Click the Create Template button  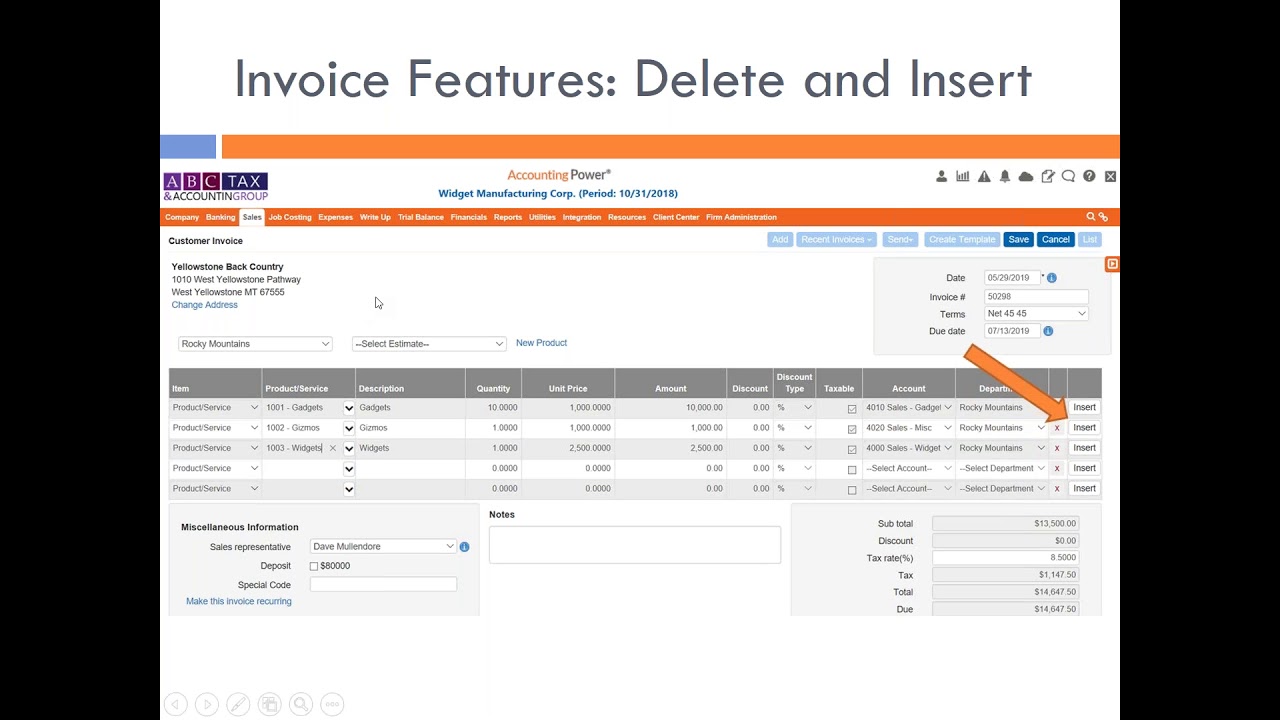(x=962, y=240)
